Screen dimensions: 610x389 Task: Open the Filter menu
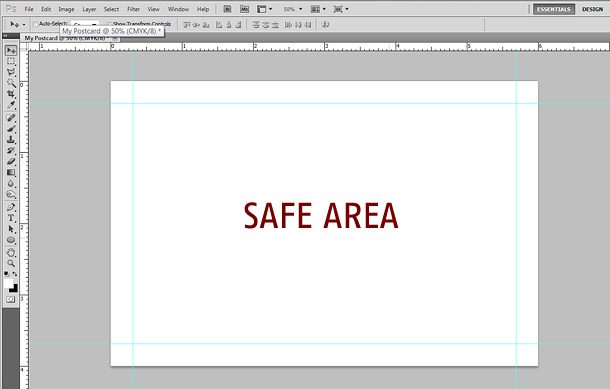click(133, 9)
